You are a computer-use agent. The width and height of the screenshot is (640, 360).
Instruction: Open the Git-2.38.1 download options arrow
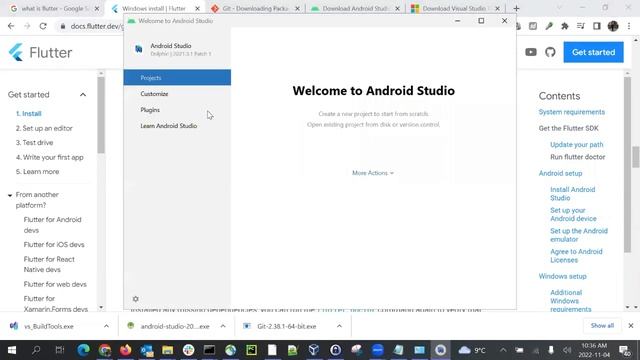tap(339, 326)
